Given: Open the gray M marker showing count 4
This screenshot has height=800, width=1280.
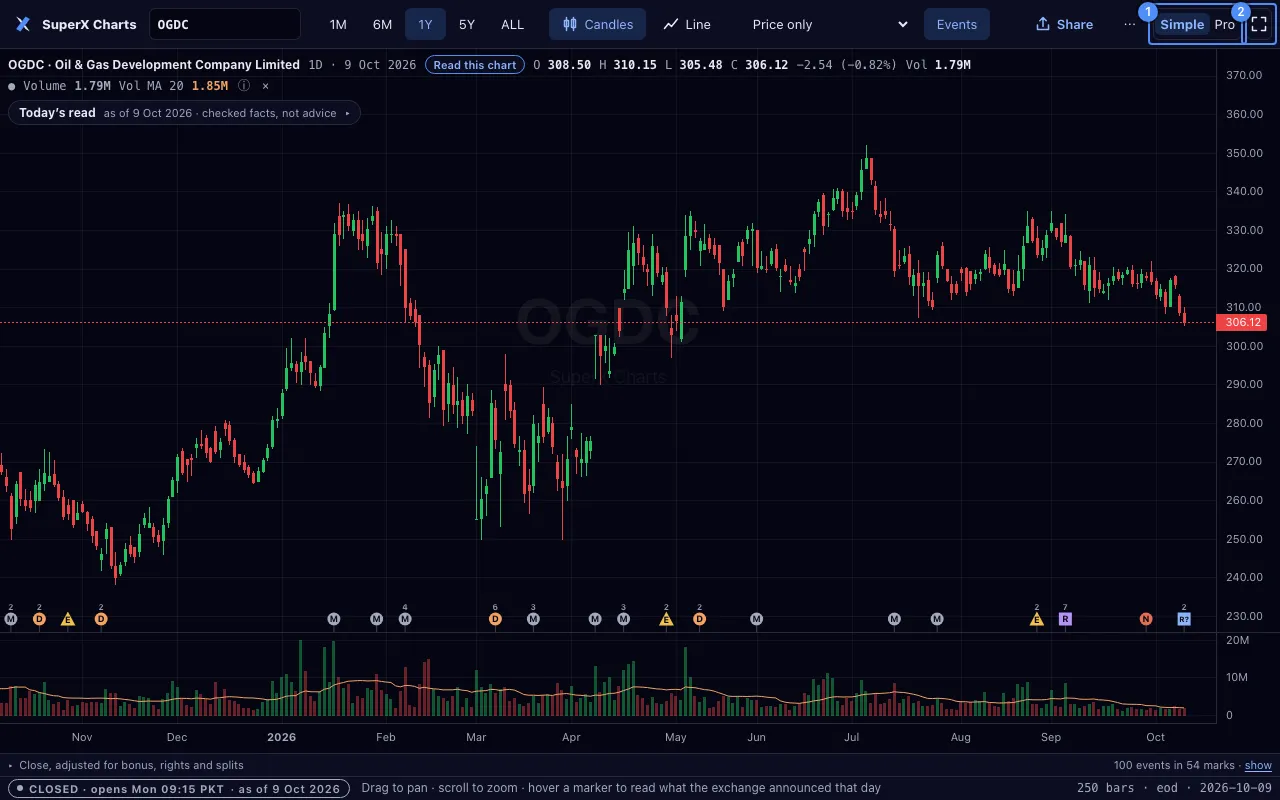Looking at the screenshot, I should [x=405, y=619].
